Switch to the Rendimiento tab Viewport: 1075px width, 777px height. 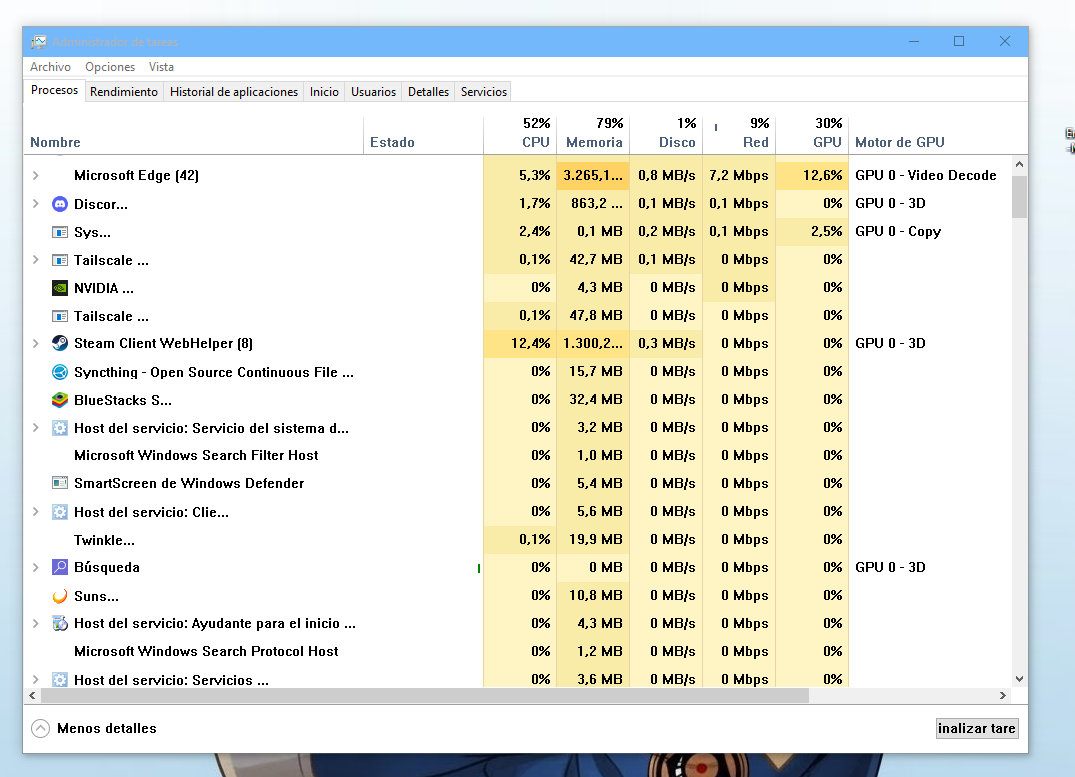pyautogui.click(x=124, y=92)
